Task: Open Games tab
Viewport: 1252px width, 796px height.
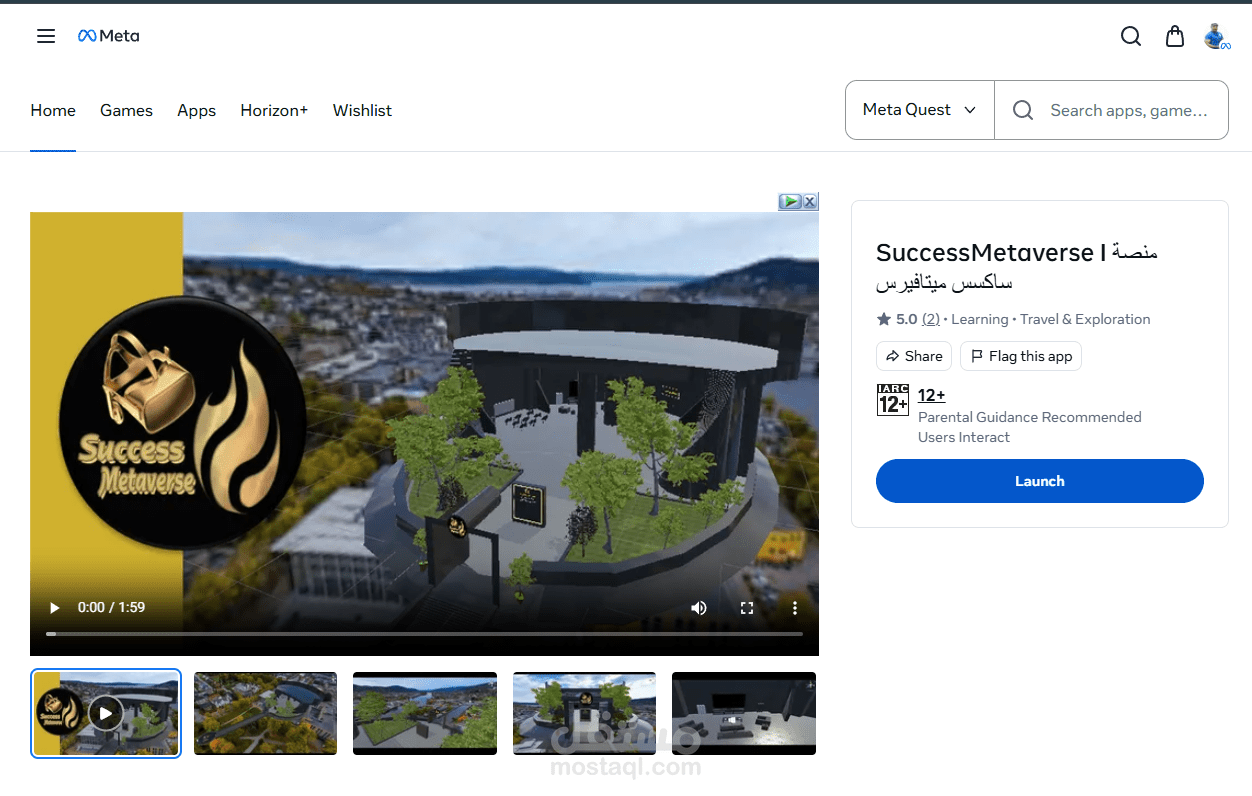Action: tap(126, 111)
